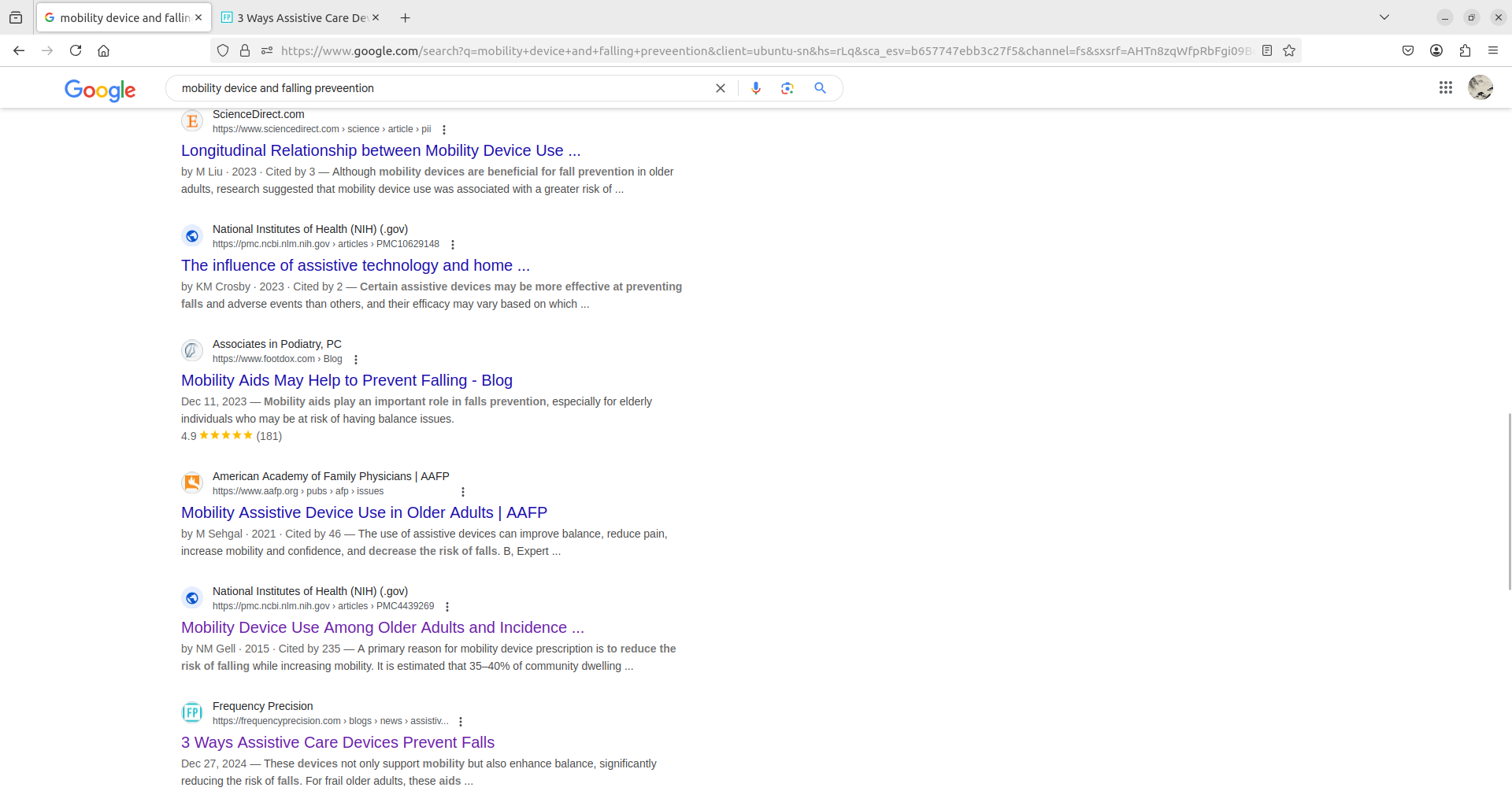
Task: Click the Associates in Podiatry favicon
Action: (192, 351)
